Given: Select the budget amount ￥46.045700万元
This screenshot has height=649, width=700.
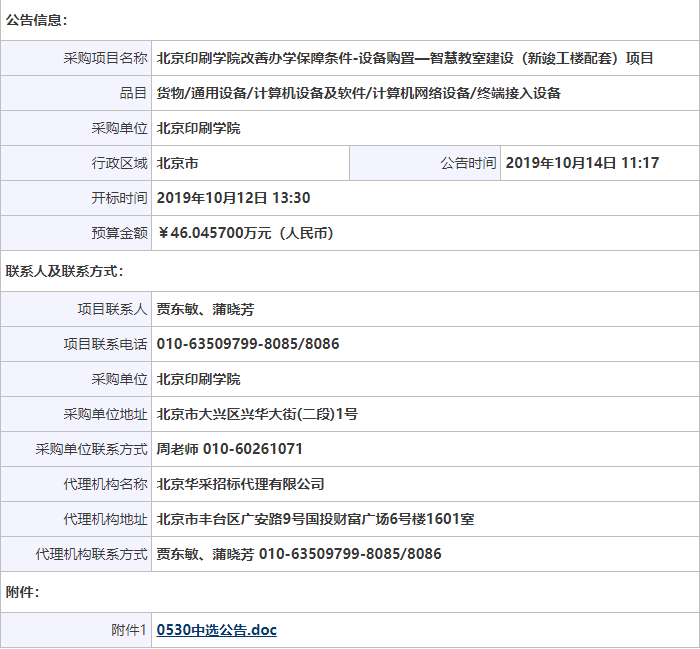Looking at the screenshot, I should [x=245, y=233].
